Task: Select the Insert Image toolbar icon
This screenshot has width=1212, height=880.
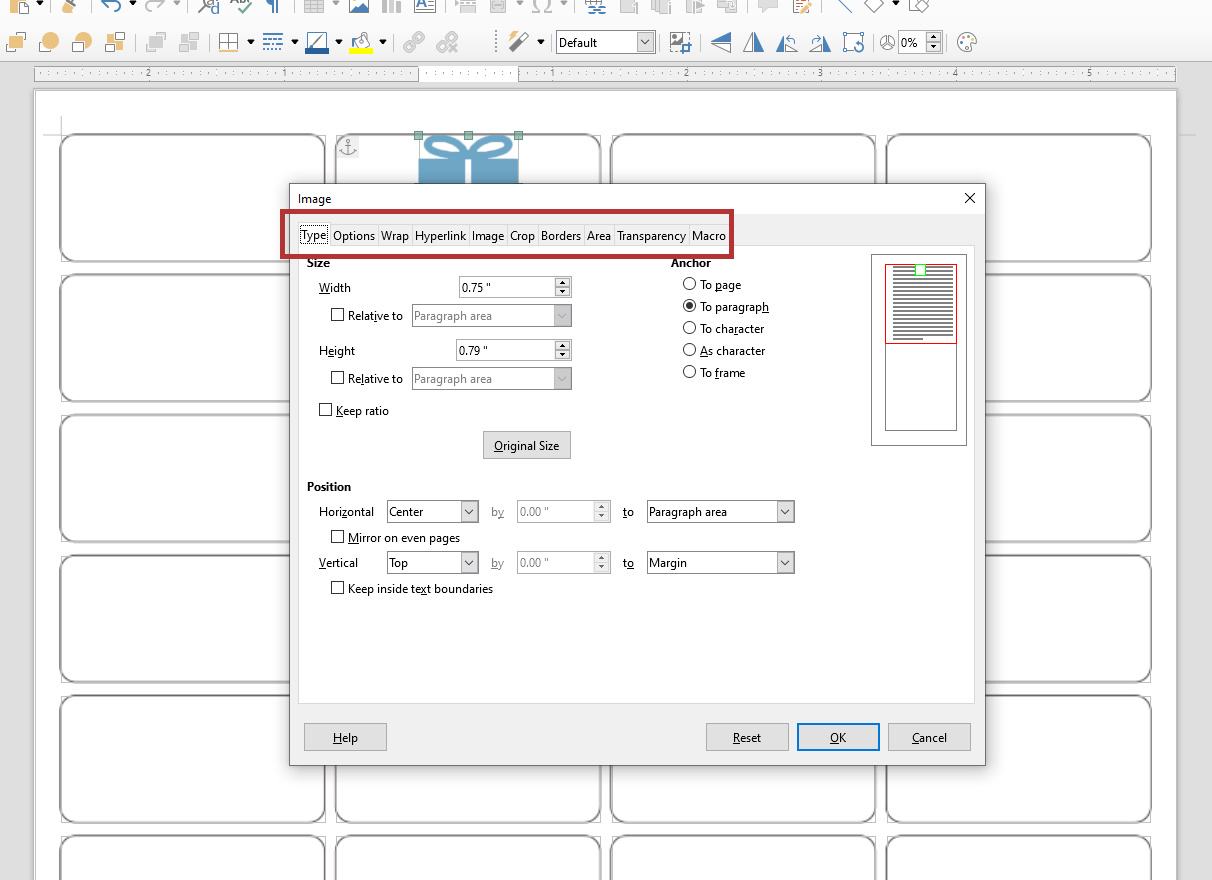Action: coord(359,7)
